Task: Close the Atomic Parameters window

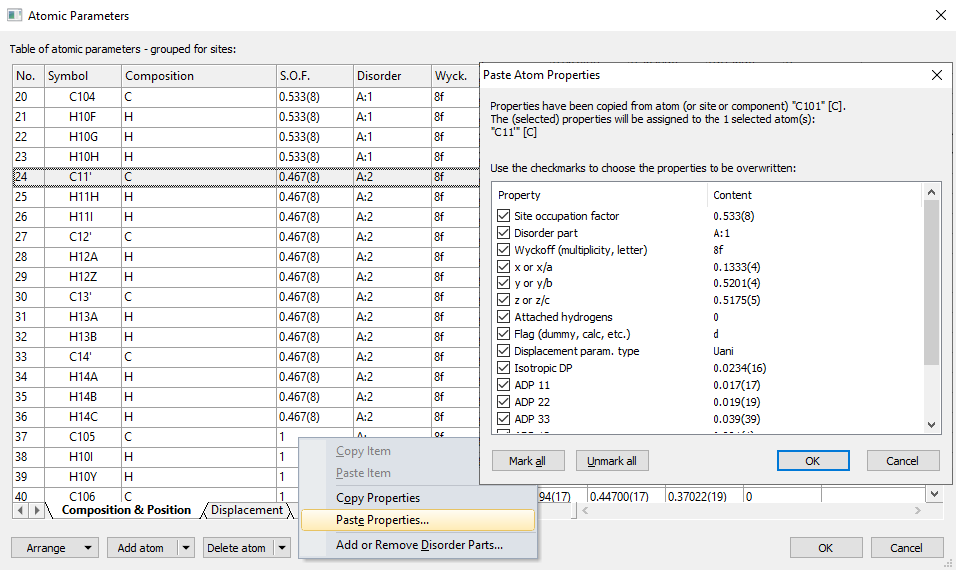Action: tap(940, 15)
